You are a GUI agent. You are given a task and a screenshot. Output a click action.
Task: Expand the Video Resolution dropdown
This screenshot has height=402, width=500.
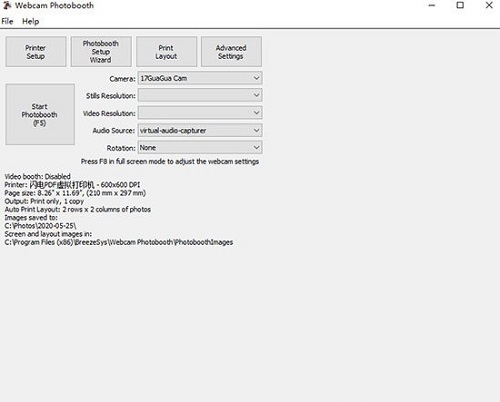pyautogui.click(x=200, y=113)
